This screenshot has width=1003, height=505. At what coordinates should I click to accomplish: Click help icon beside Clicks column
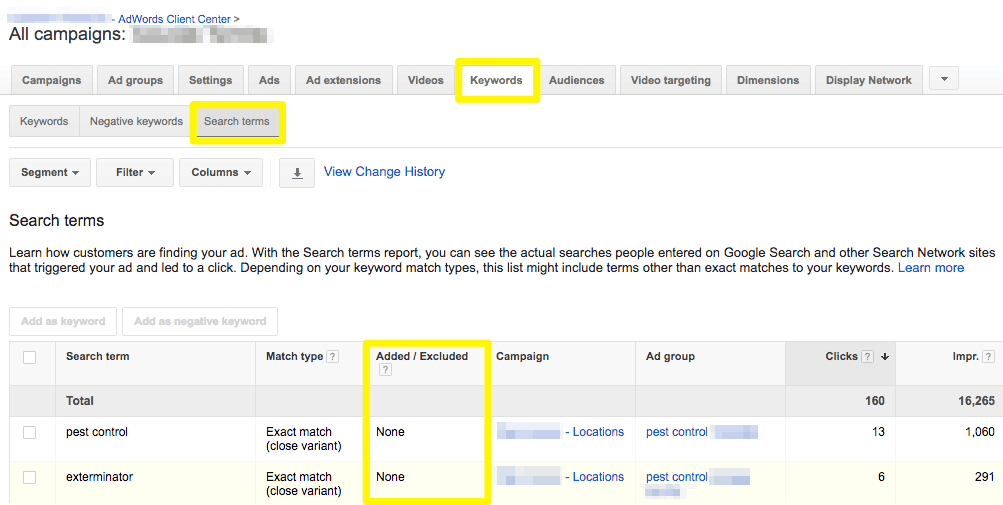[867, 357]
